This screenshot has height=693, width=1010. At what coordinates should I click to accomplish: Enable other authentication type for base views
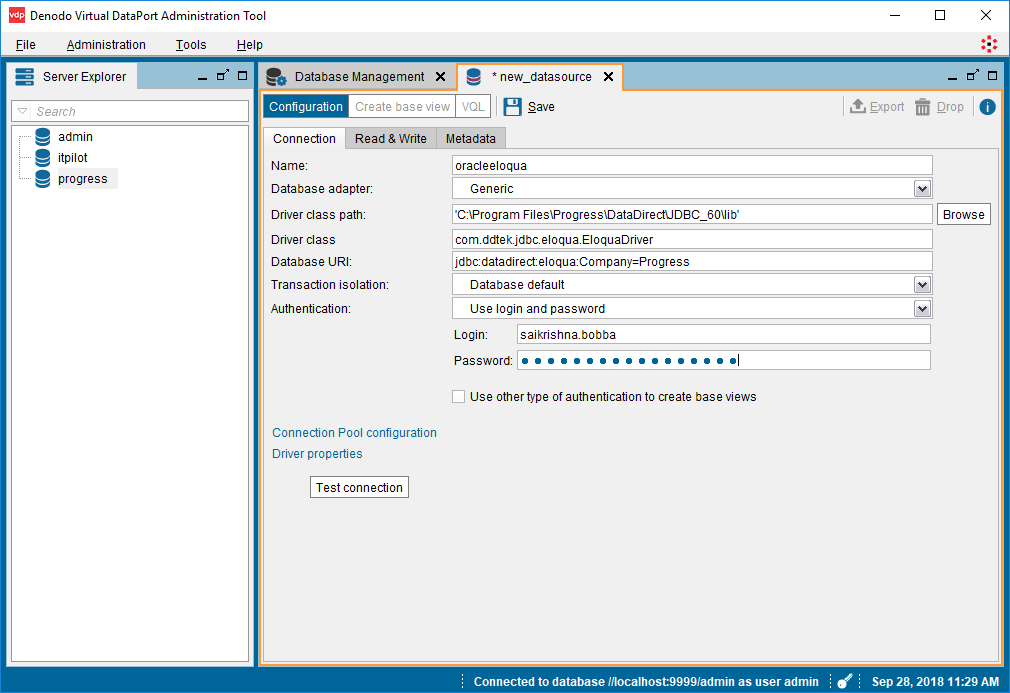click(x=458, y=396)
